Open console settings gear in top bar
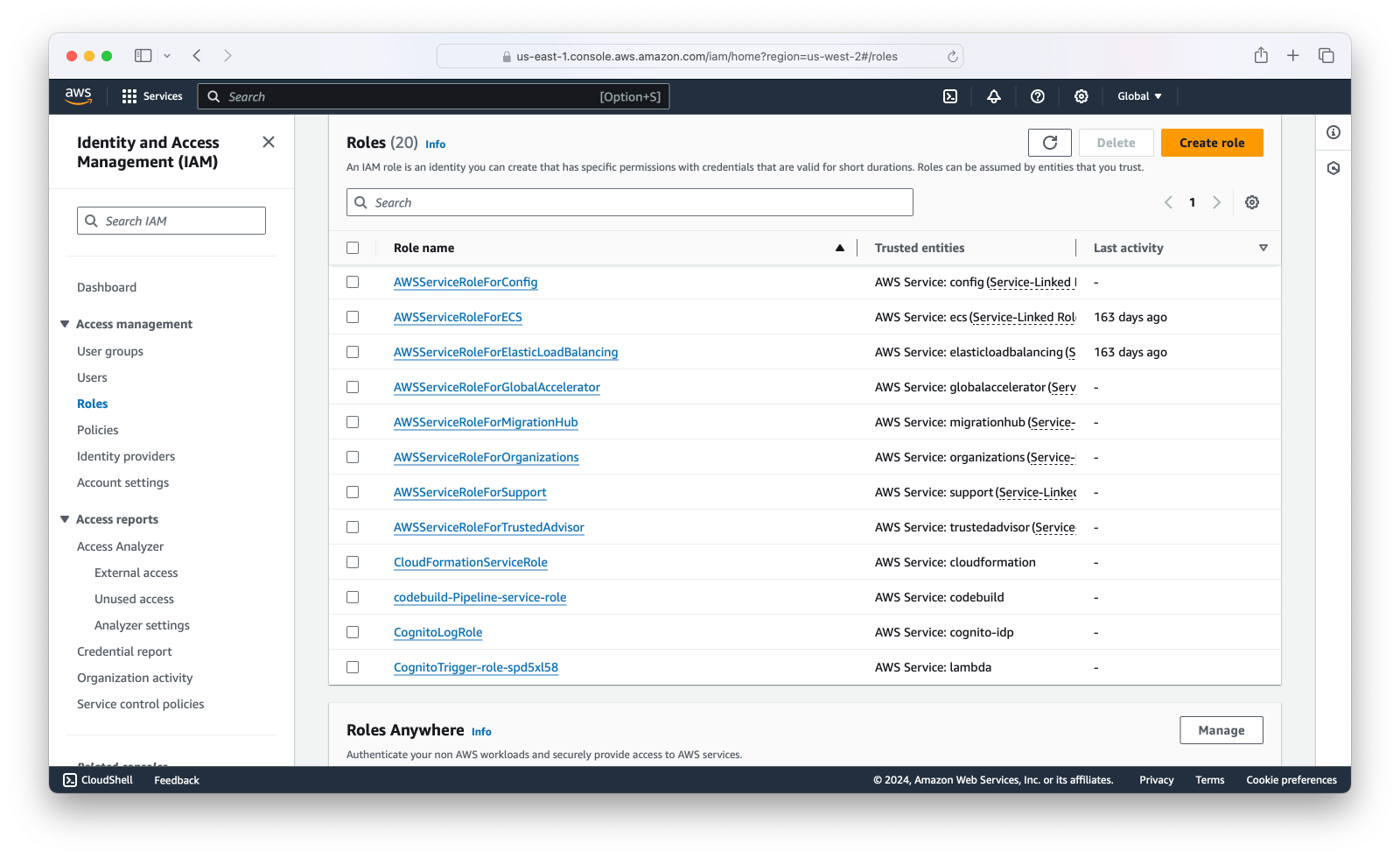This screenshot has width=1400, height=858. [x=1081, y=96]
